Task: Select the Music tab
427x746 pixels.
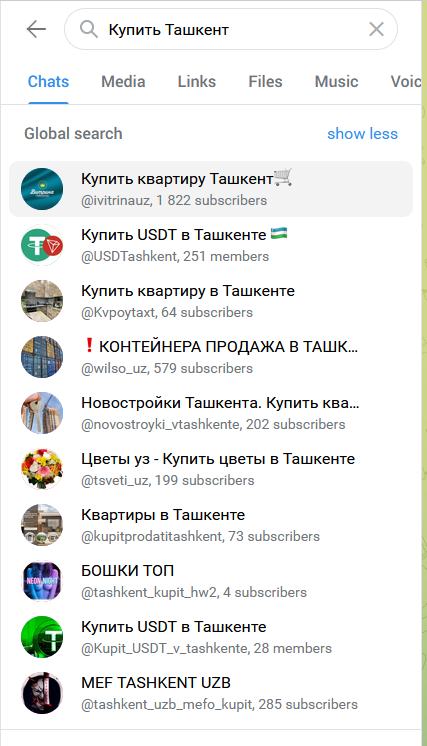Action: pyautogui.click(x=336, y=82)
